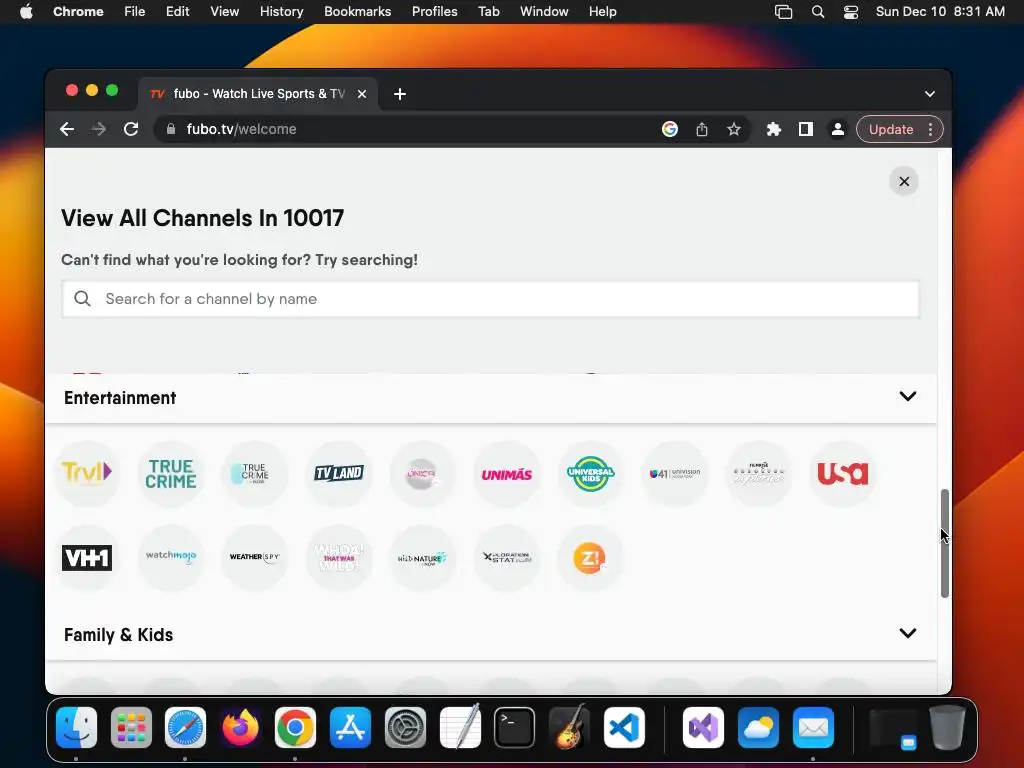Open the large True Crime channel logo

coord(170,473)
